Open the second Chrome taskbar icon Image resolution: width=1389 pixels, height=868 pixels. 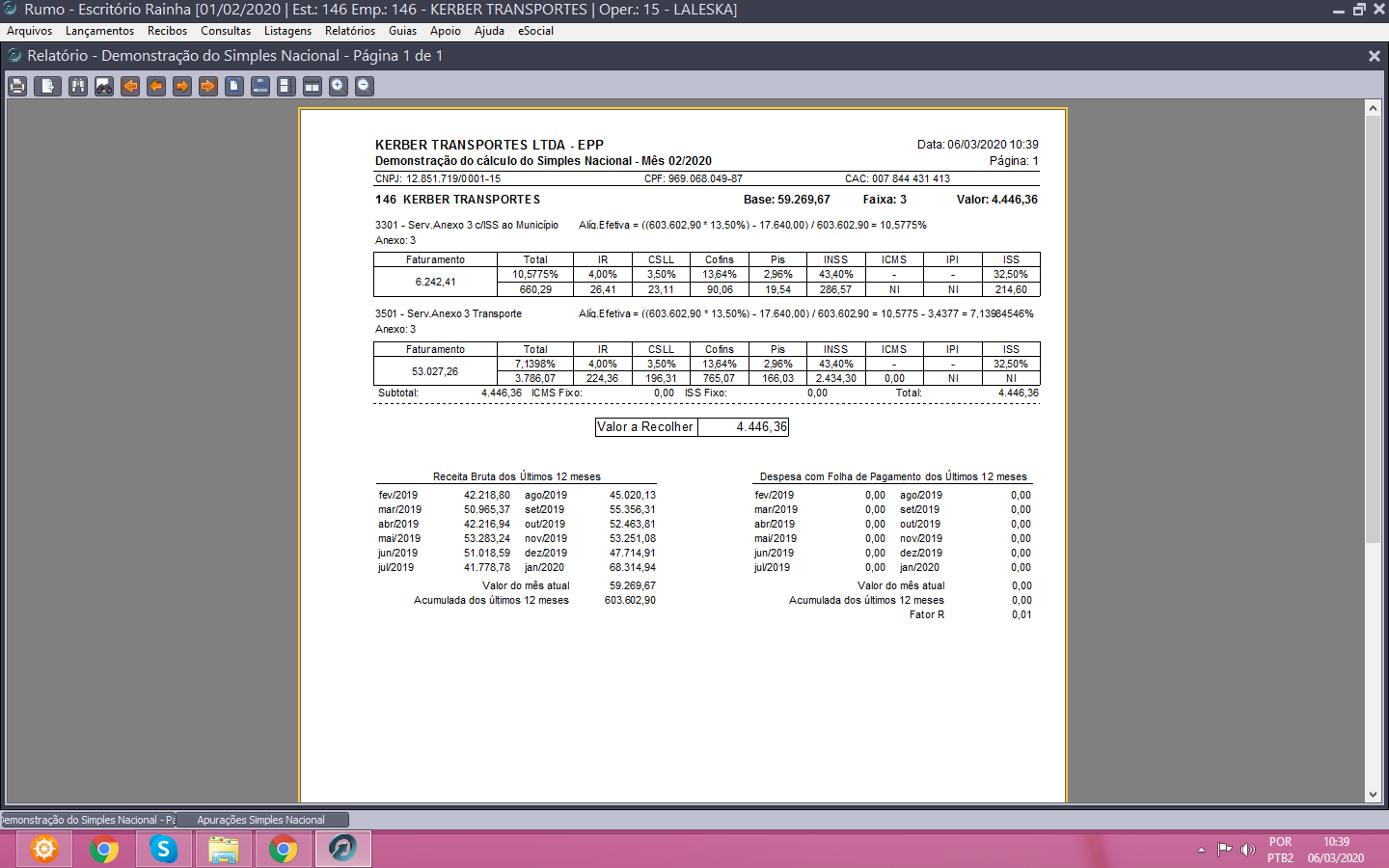tap(284, 849)
